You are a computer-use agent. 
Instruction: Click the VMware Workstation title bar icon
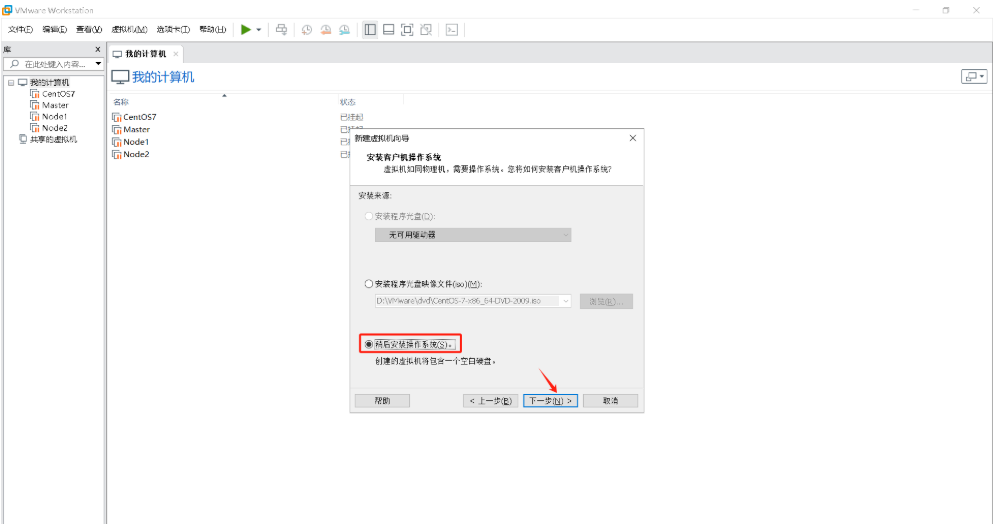coord(7,10)
